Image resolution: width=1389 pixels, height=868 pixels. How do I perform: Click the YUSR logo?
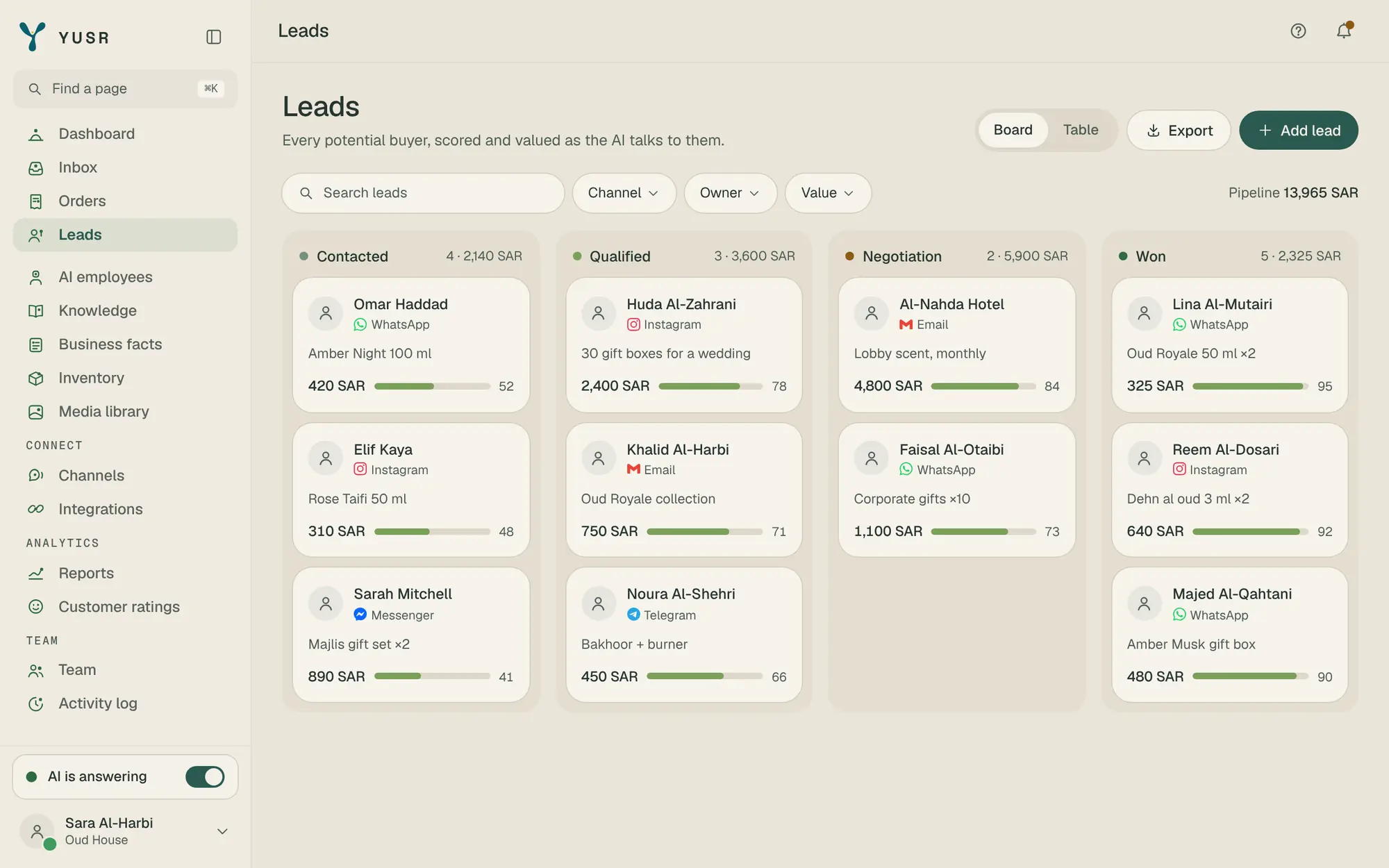64,37
